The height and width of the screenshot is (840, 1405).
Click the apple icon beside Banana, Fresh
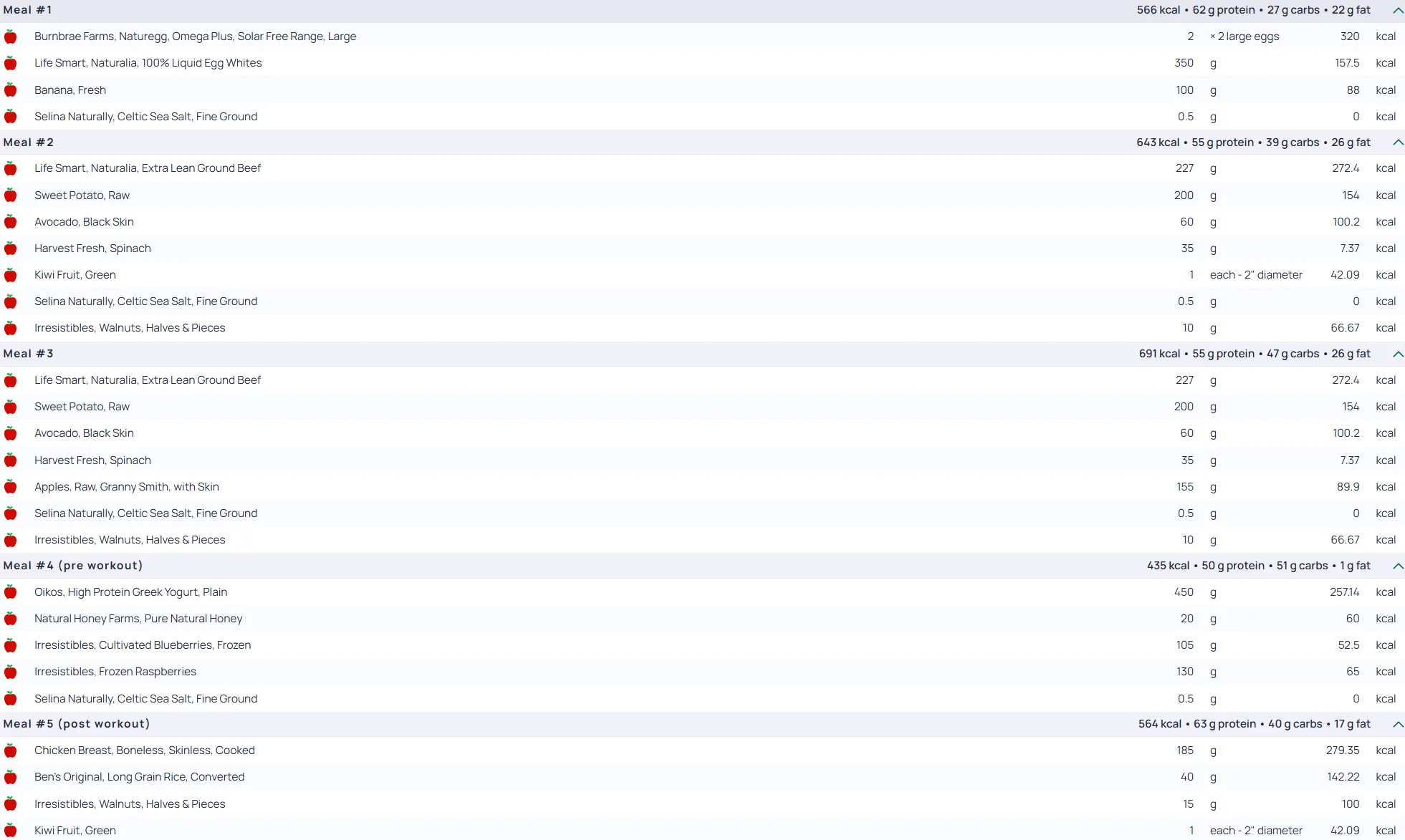coord(11,90)
